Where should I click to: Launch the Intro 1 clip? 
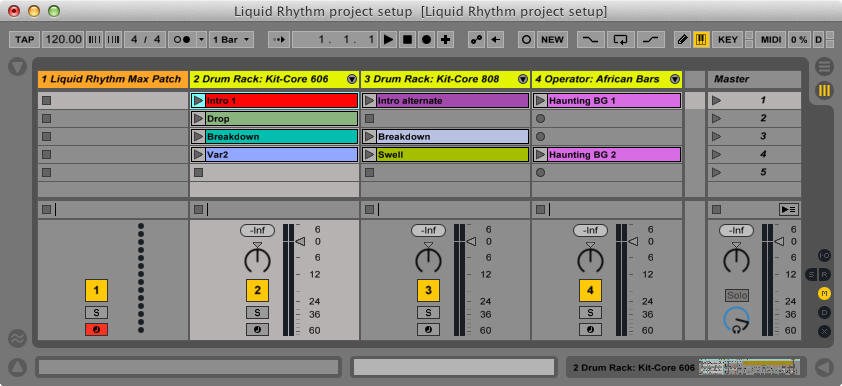(x=198, y=100)
